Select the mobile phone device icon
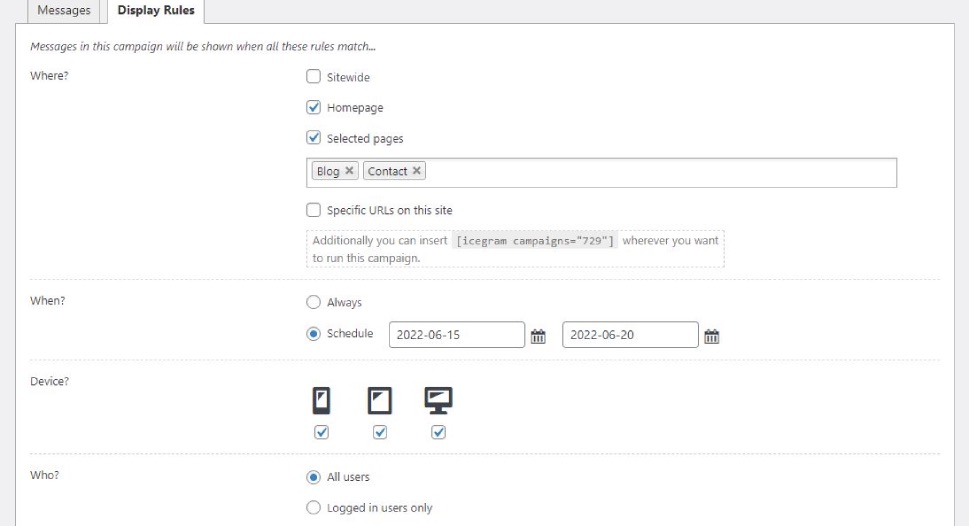Screen dimensions: 969x526 tap(321, 401)
